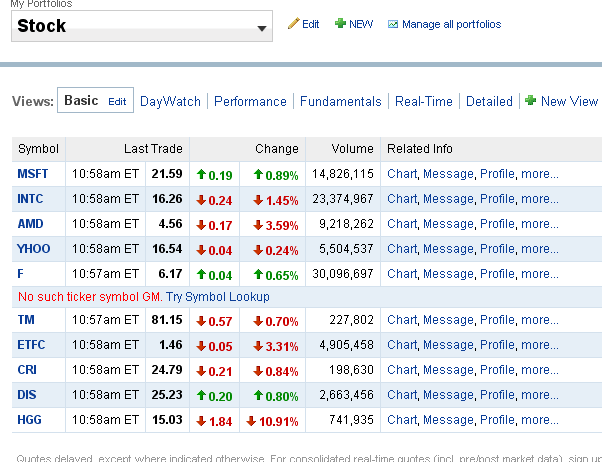Open the MSFT symbol link
This screenshot has height=462, width=602.
[33, 174]
